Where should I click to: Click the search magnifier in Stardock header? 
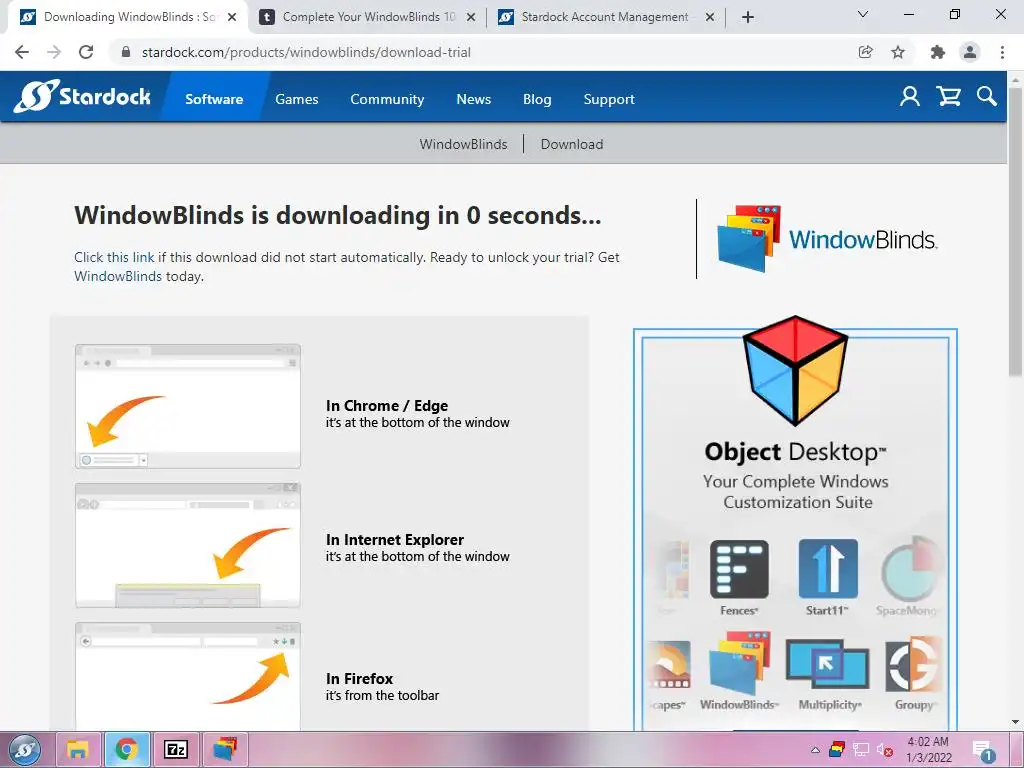987,97
